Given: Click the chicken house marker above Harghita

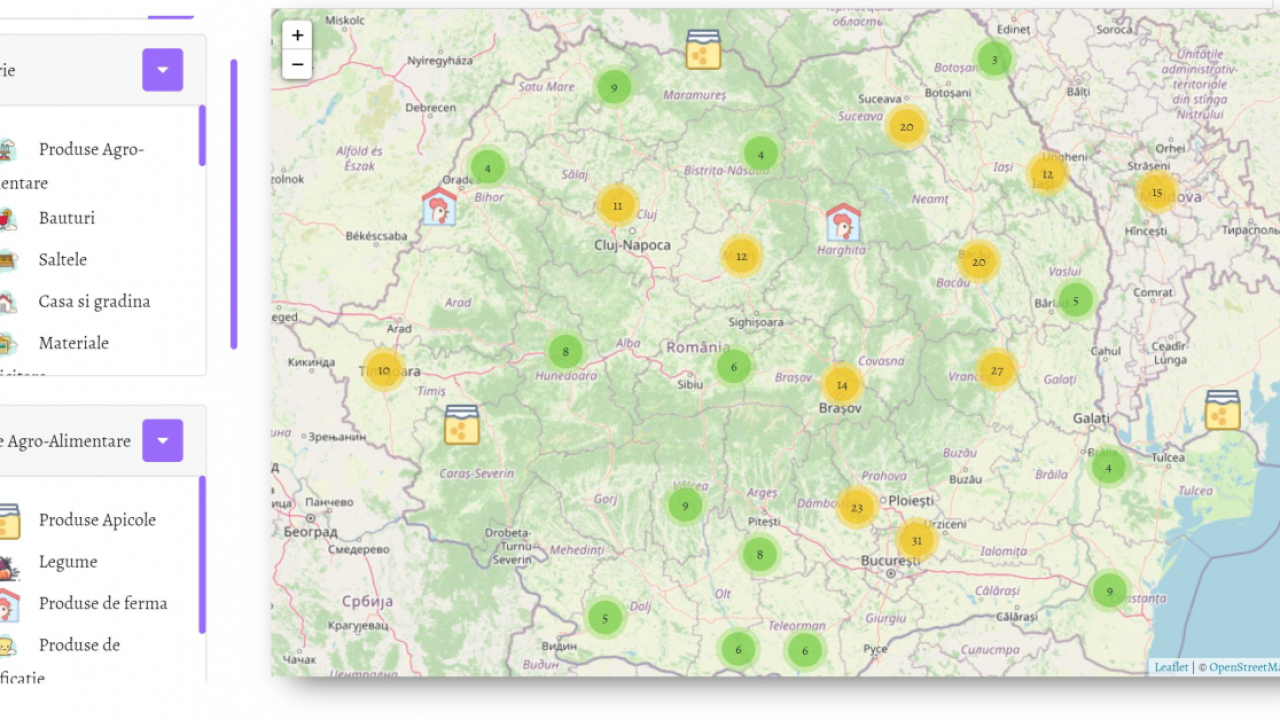Looking at the screenshot, I should click(843, 223).
